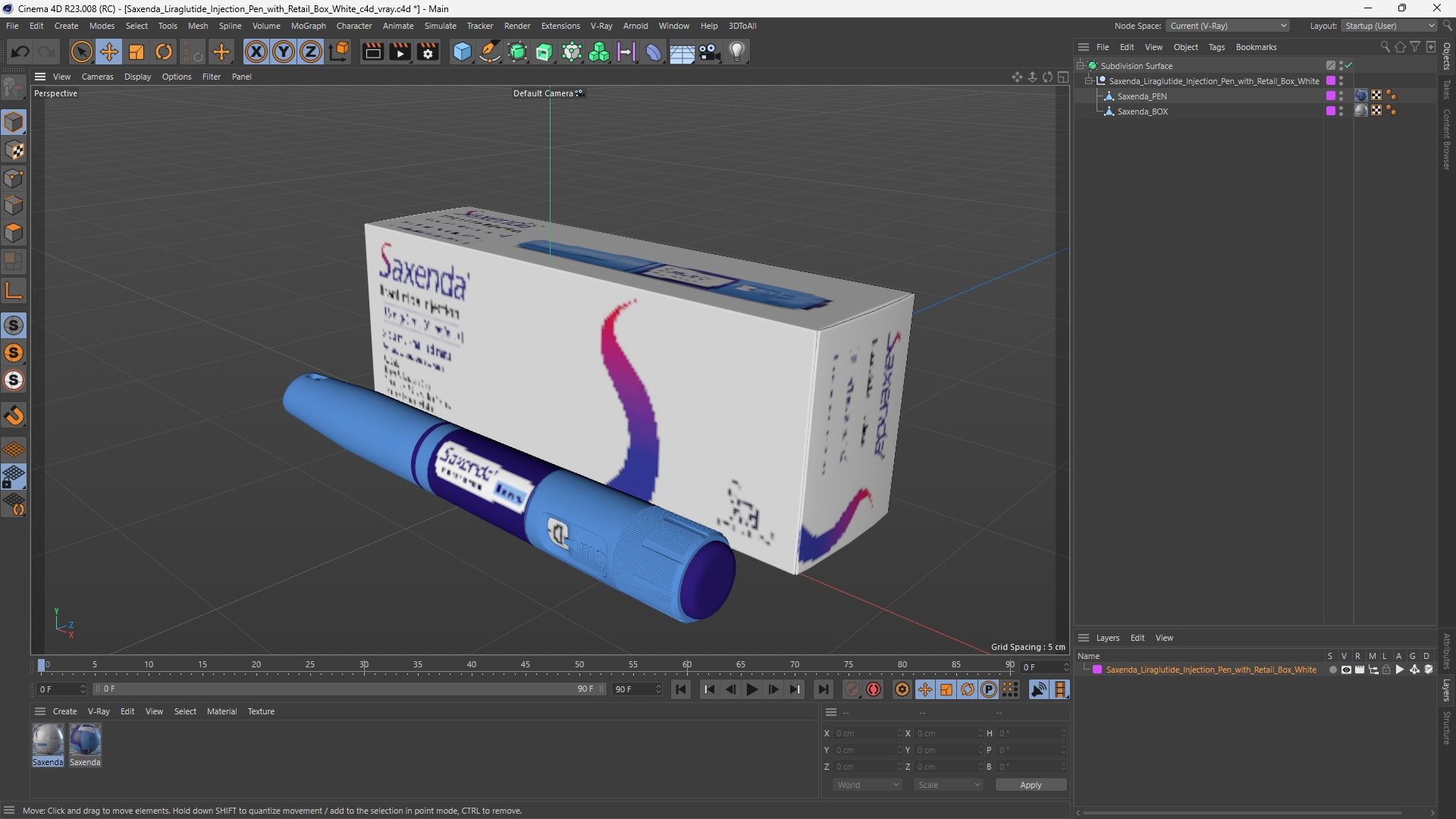Open the Spline Pen tool
1456x819 pixels.
tap(490, 52)
